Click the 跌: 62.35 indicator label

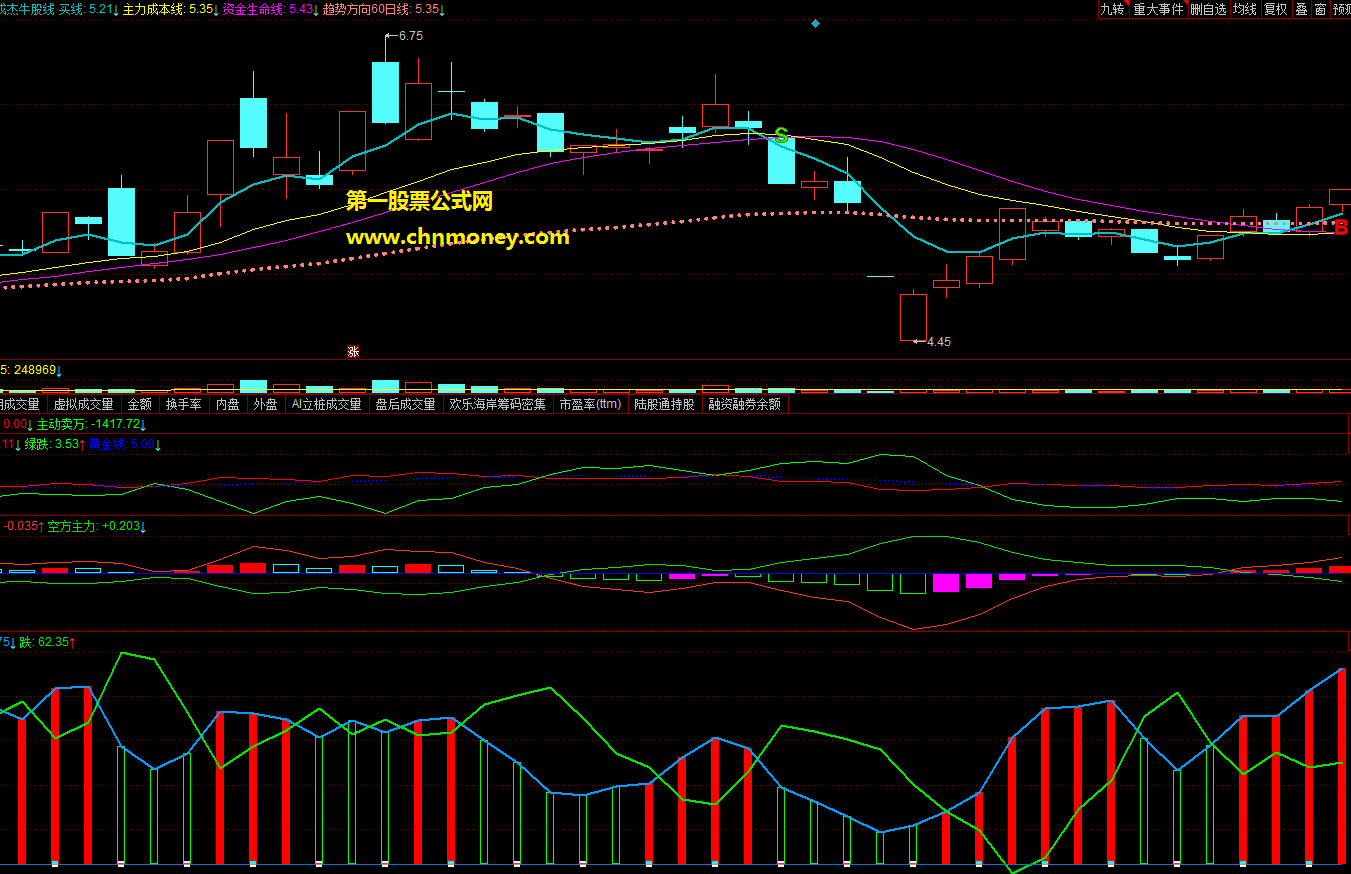pos(48,642)
